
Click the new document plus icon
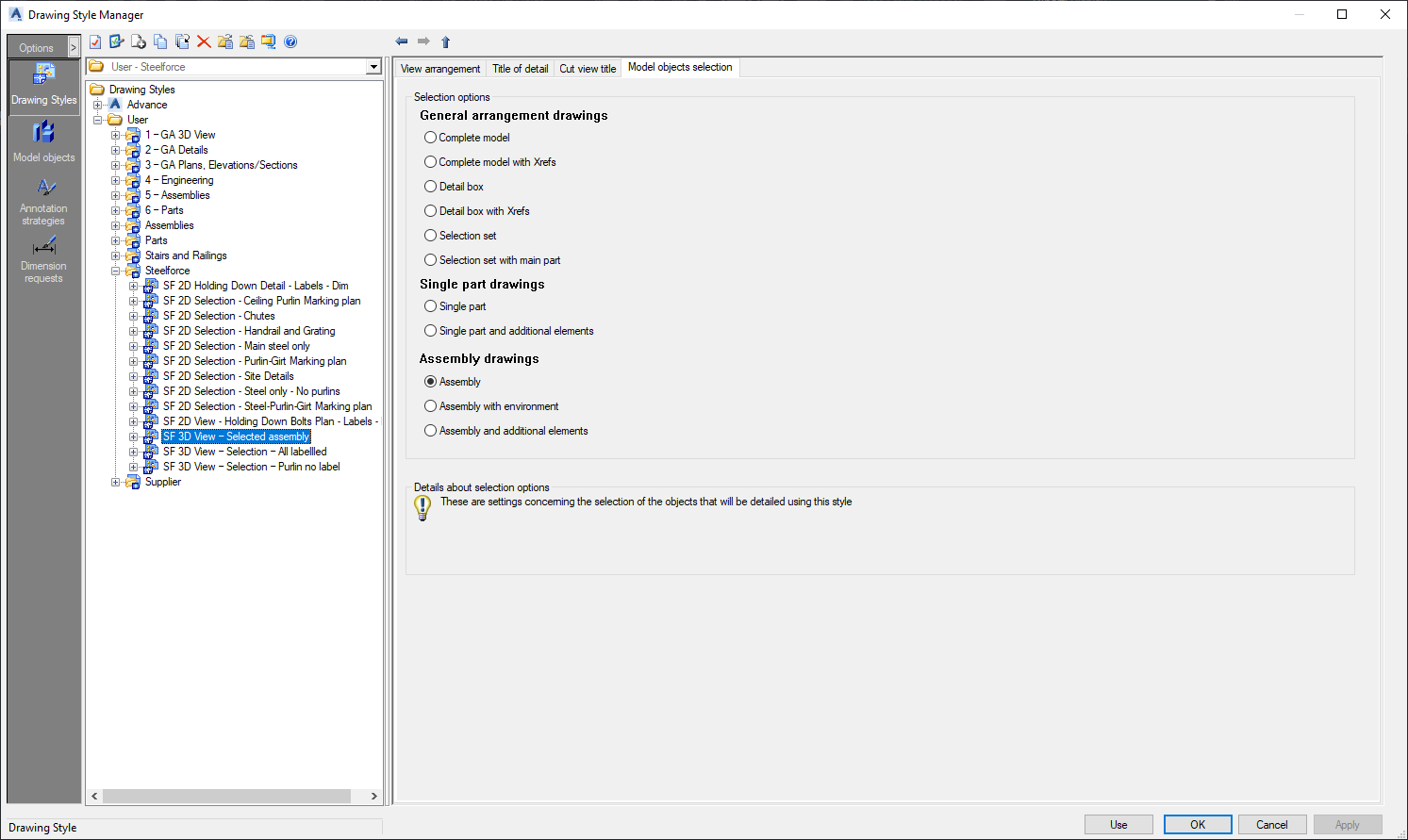139,41
